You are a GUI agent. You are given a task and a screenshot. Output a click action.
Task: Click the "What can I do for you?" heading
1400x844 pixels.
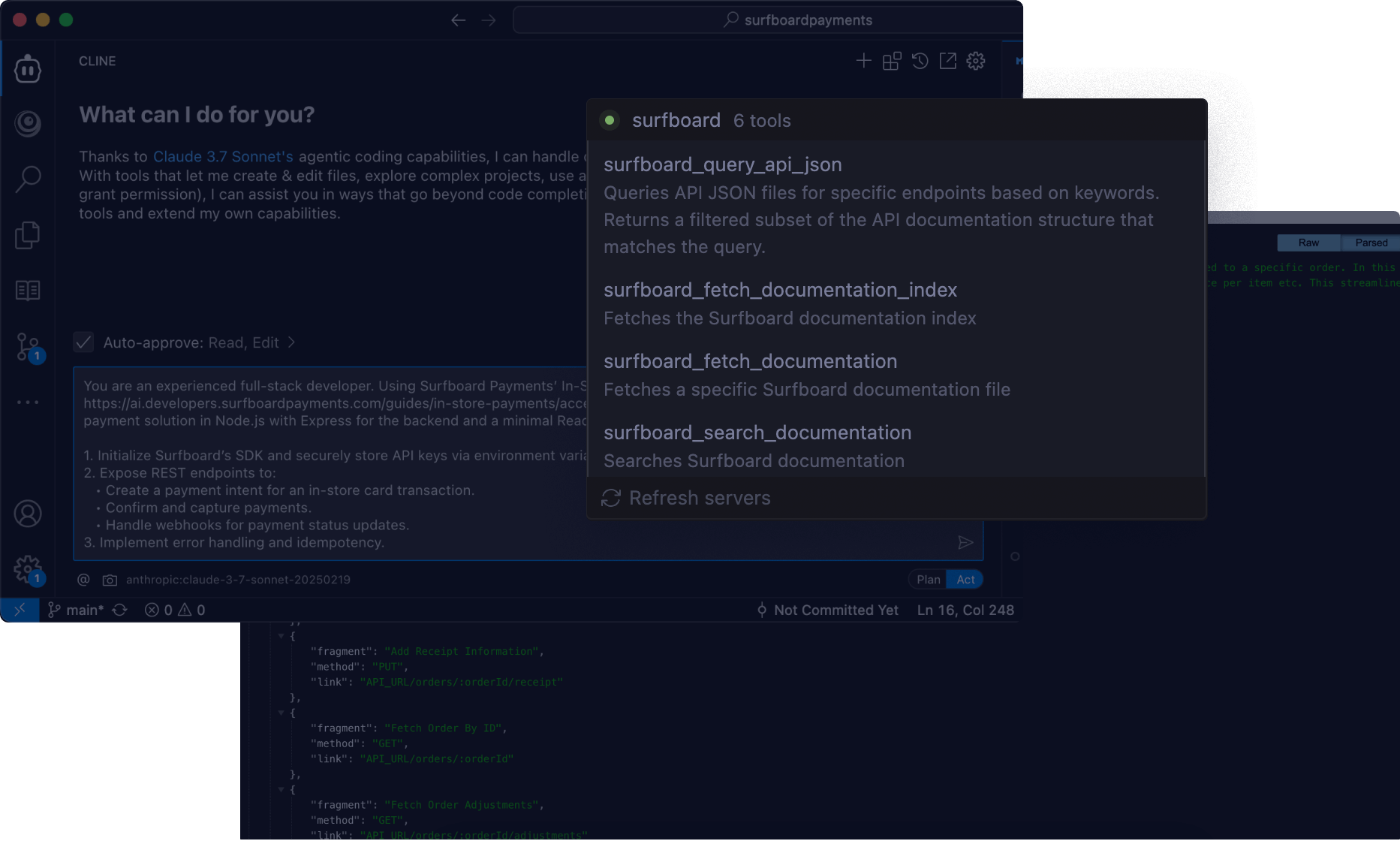click(x=197, y=114)
